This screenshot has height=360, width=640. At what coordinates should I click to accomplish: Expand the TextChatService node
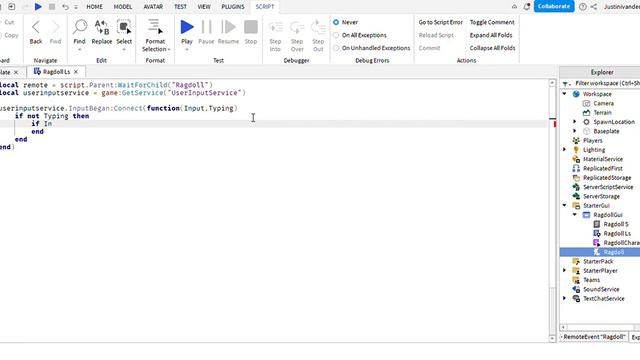(x=565, y=298)
